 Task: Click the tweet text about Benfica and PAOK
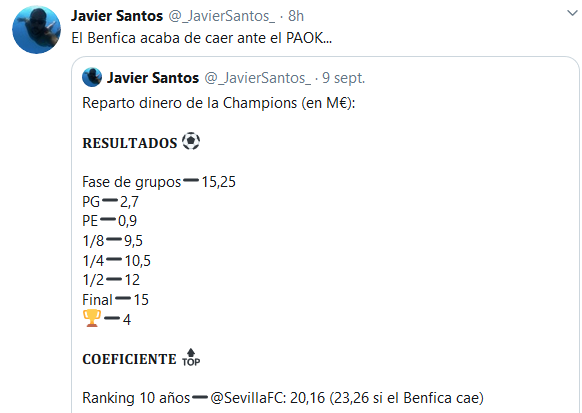tap(202, 38)
